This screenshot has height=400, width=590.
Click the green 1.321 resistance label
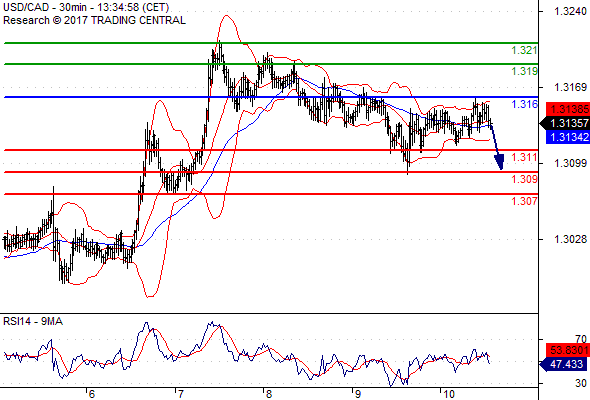pyautogui.click(x=524, y=50)
